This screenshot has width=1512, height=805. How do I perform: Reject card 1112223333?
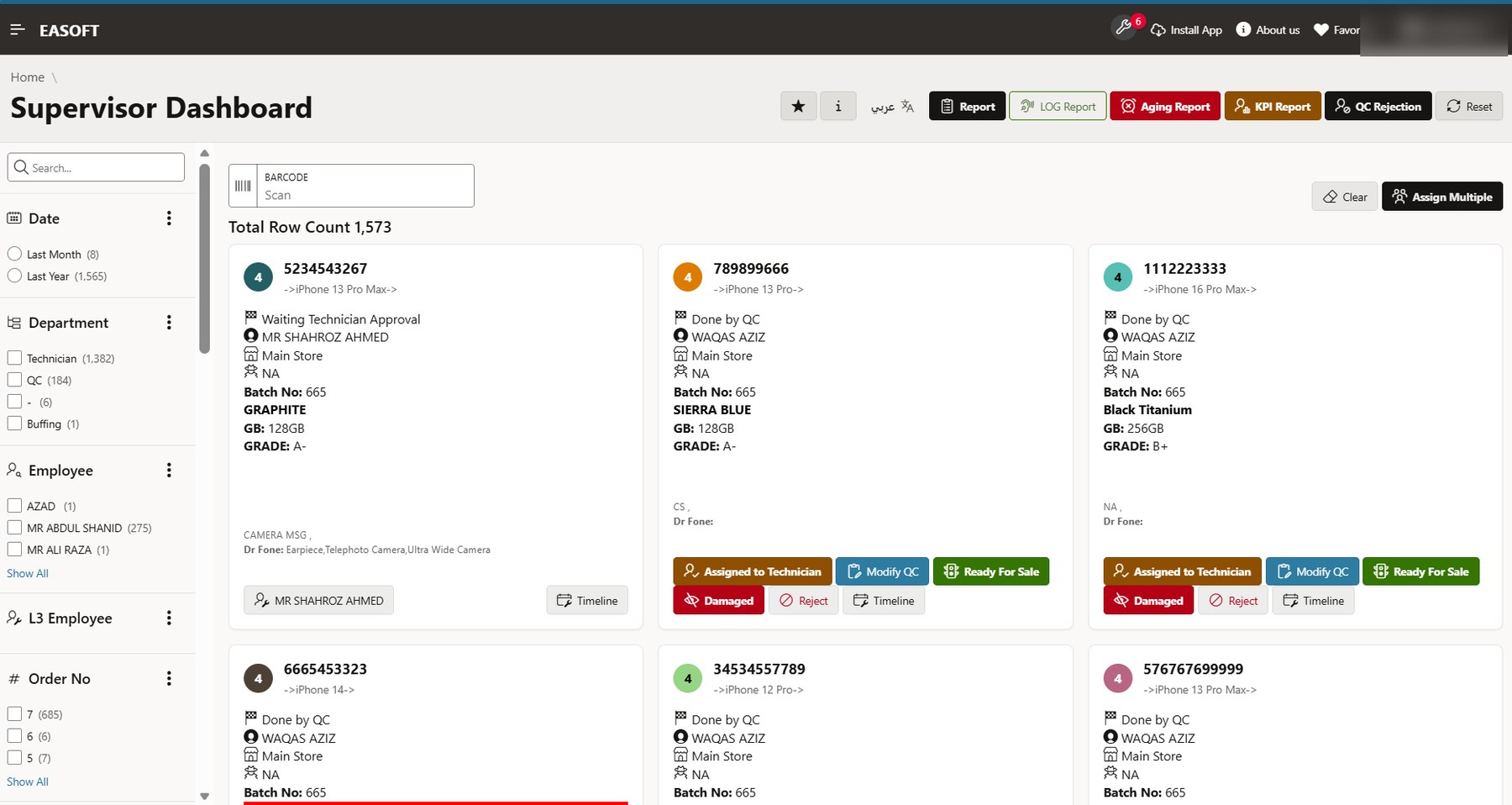(x=1233, y=600)
